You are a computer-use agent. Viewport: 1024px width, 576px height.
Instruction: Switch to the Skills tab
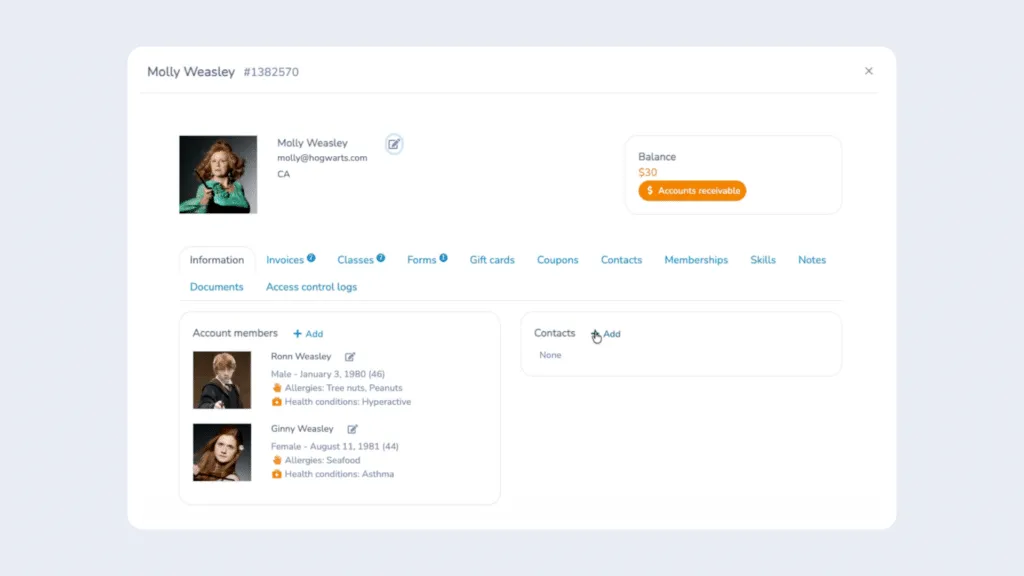pyautogui.click(x=763, y=260)
